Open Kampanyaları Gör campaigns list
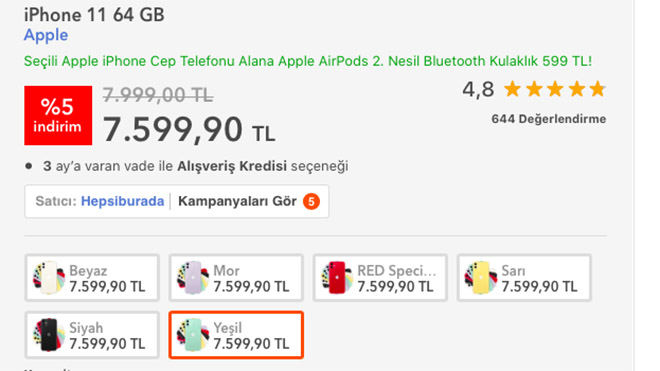The width and height of the screenshot is (660, 371). tap(237, 201)
